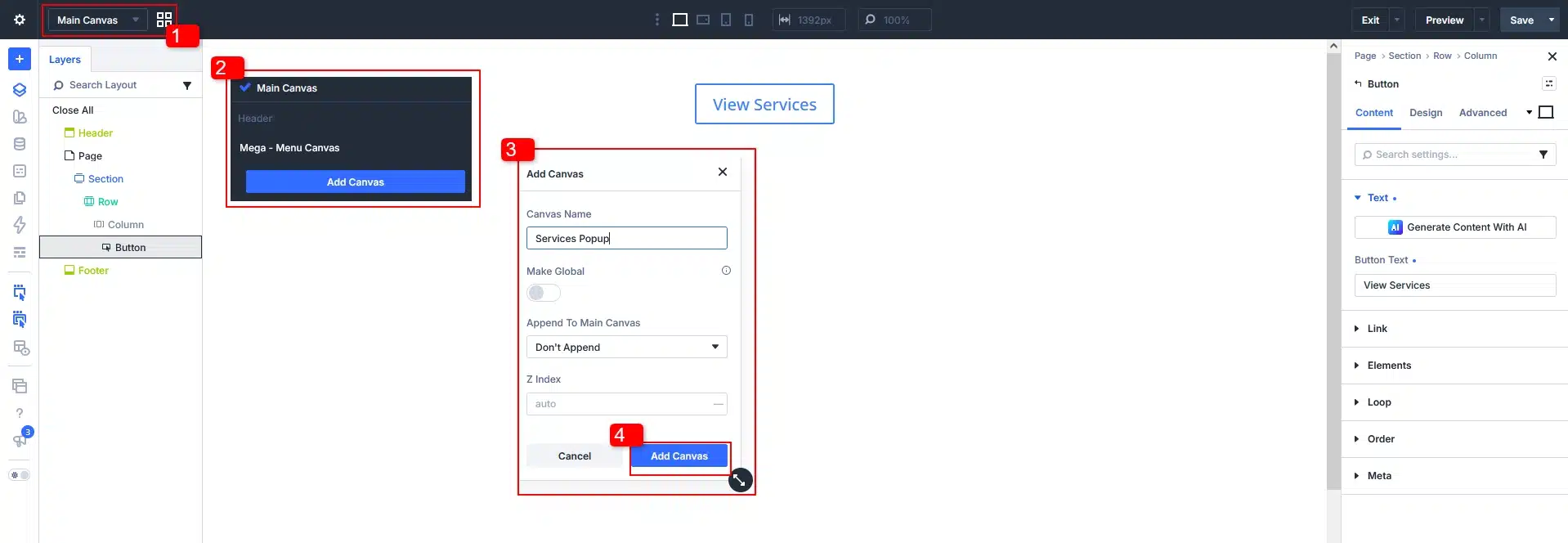Open the Save options dropdown arrow
Viewport: 1568px width, 543px height.
pos(1552,20)
